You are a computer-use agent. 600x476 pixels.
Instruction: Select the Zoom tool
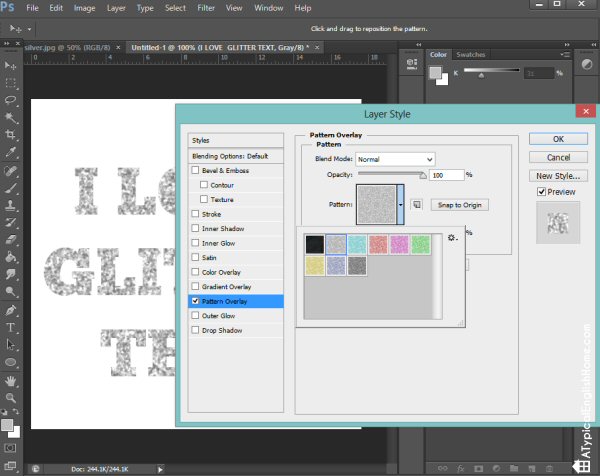click(10, 398)
